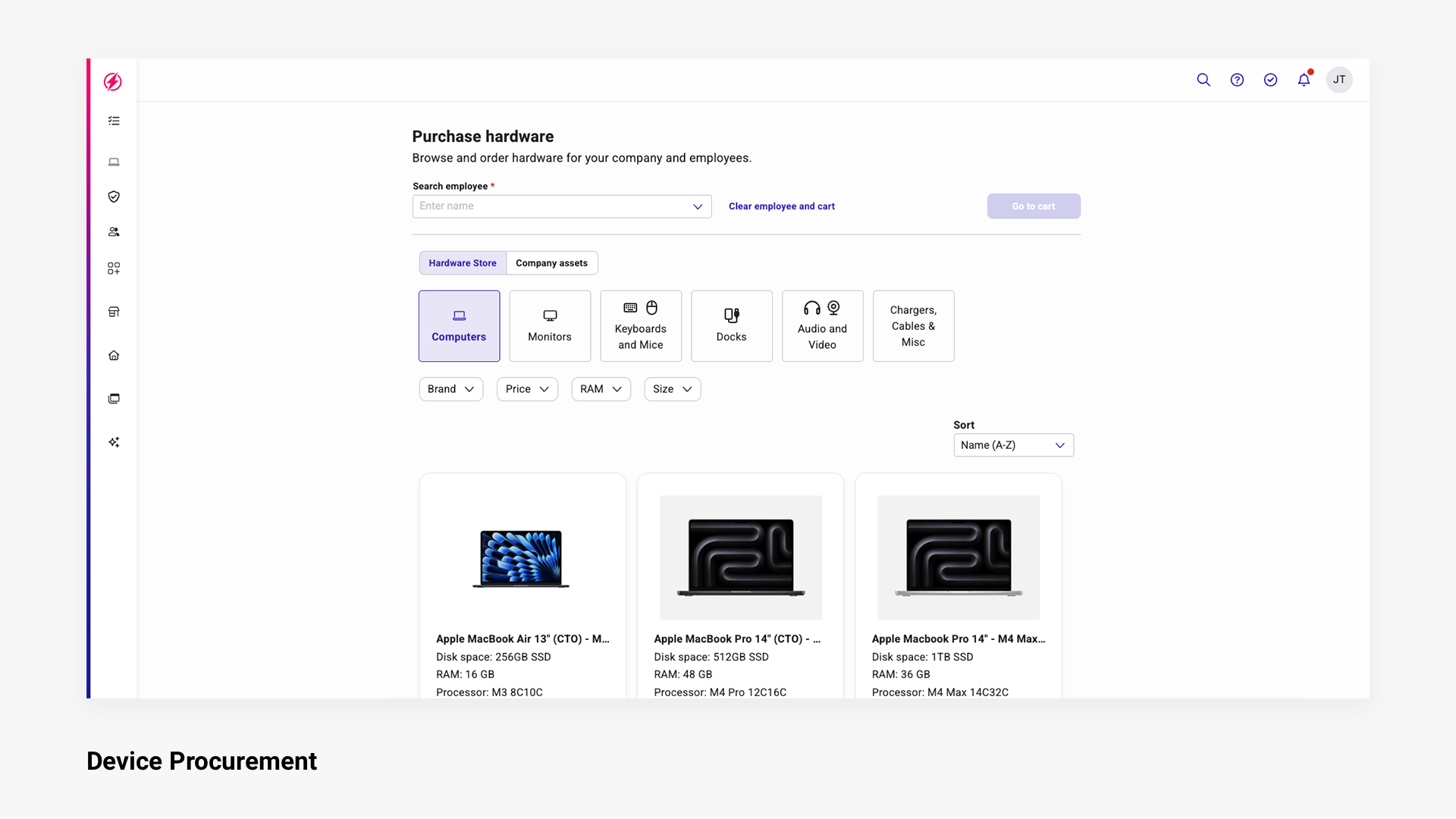This screenshot has height=819, width=1456.
Task: Switch to the Company assets tab
Action: point(551,263)
